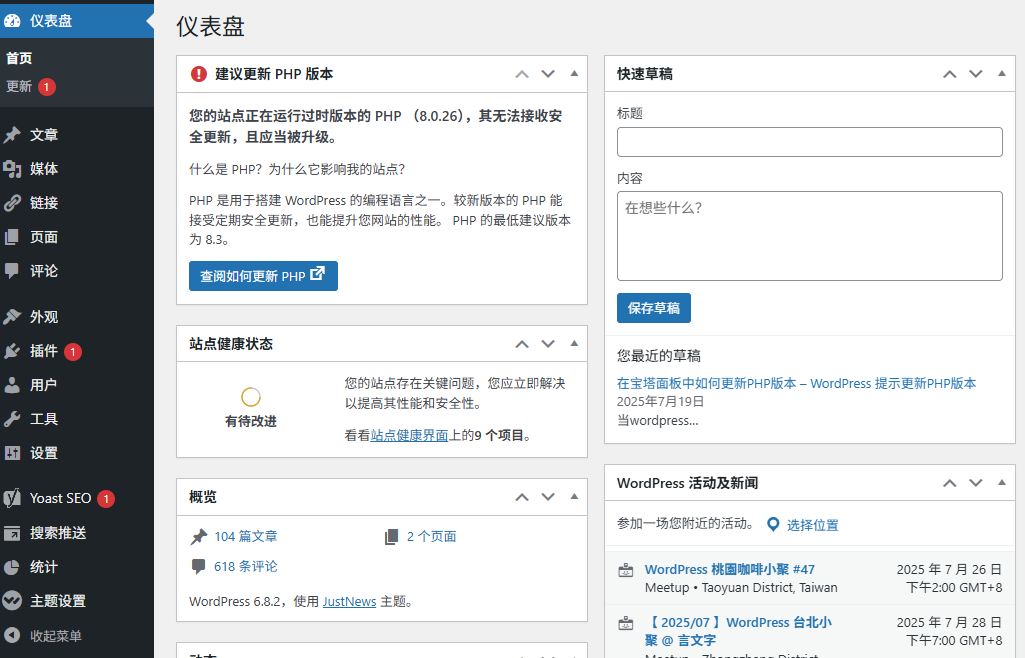Click the 仪表盘 sidebar heading

point(51,21)
